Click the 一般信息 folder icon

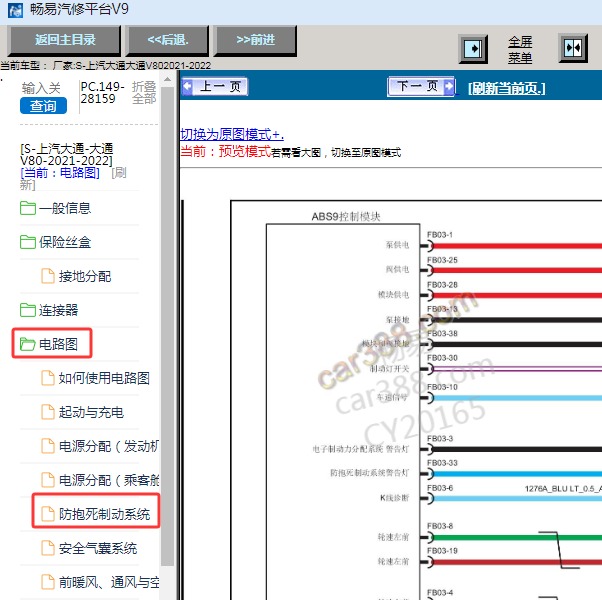pyautogui.click(x=28, y=208)
